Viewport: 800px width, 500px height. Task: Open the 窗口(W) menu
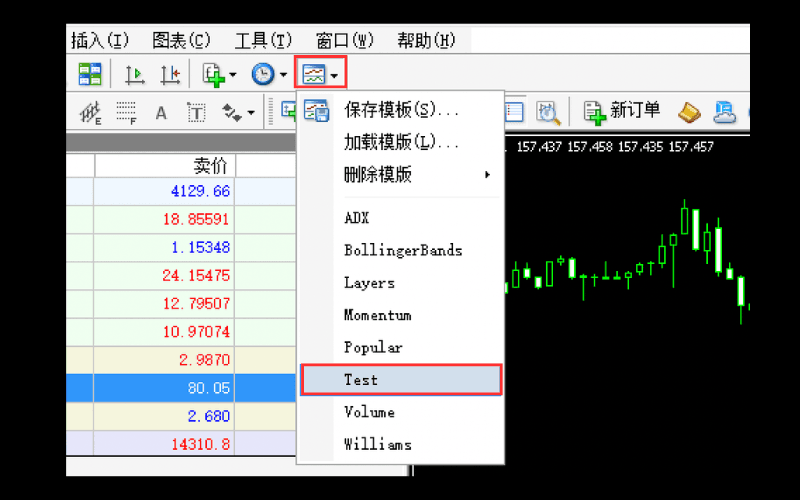click(345, 40)
